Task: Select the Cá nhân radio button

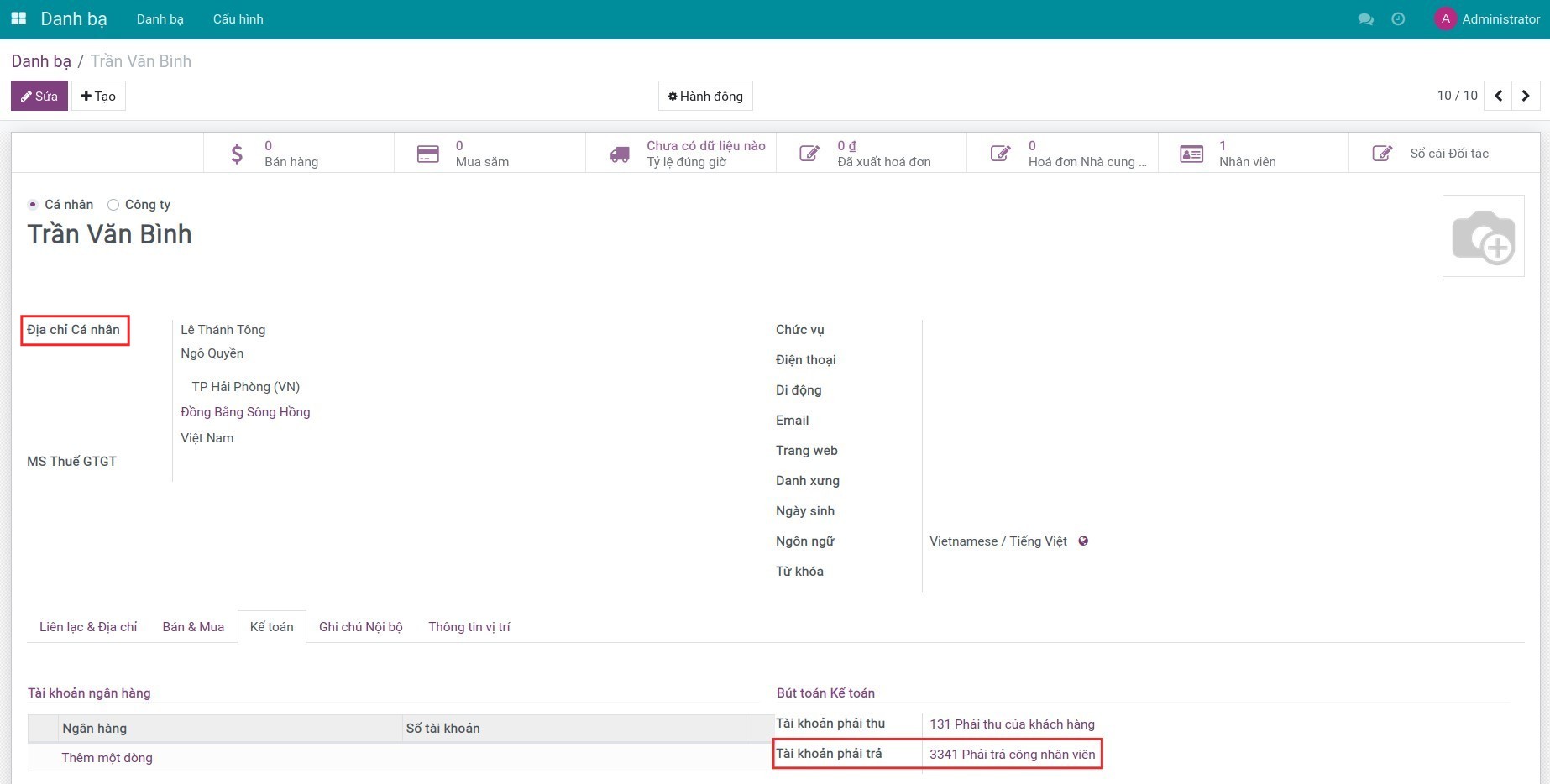Action: coord(33,205)
